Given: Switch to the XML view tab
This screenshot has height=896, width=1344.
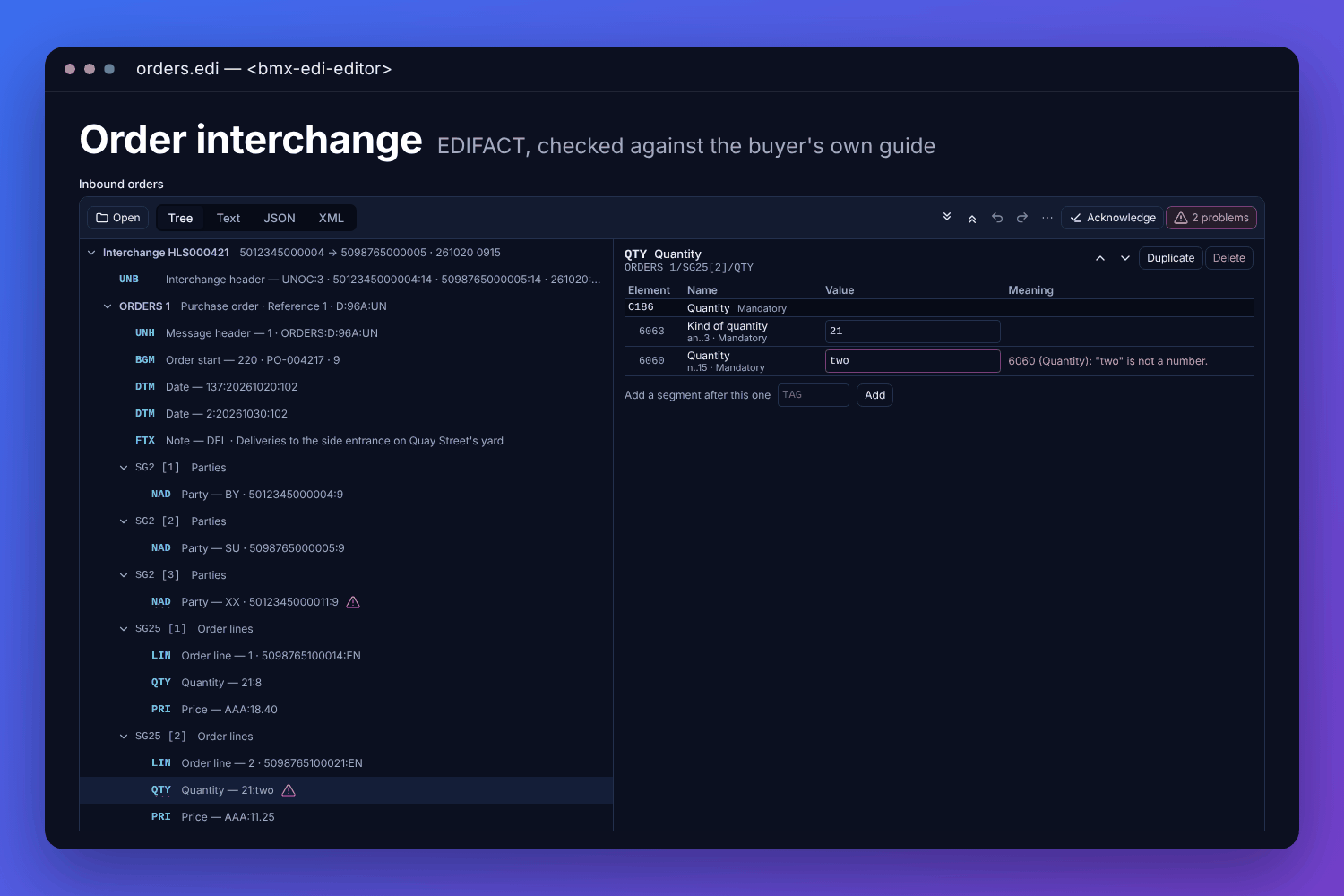Looking at the screenshot, I should (332, 218).
